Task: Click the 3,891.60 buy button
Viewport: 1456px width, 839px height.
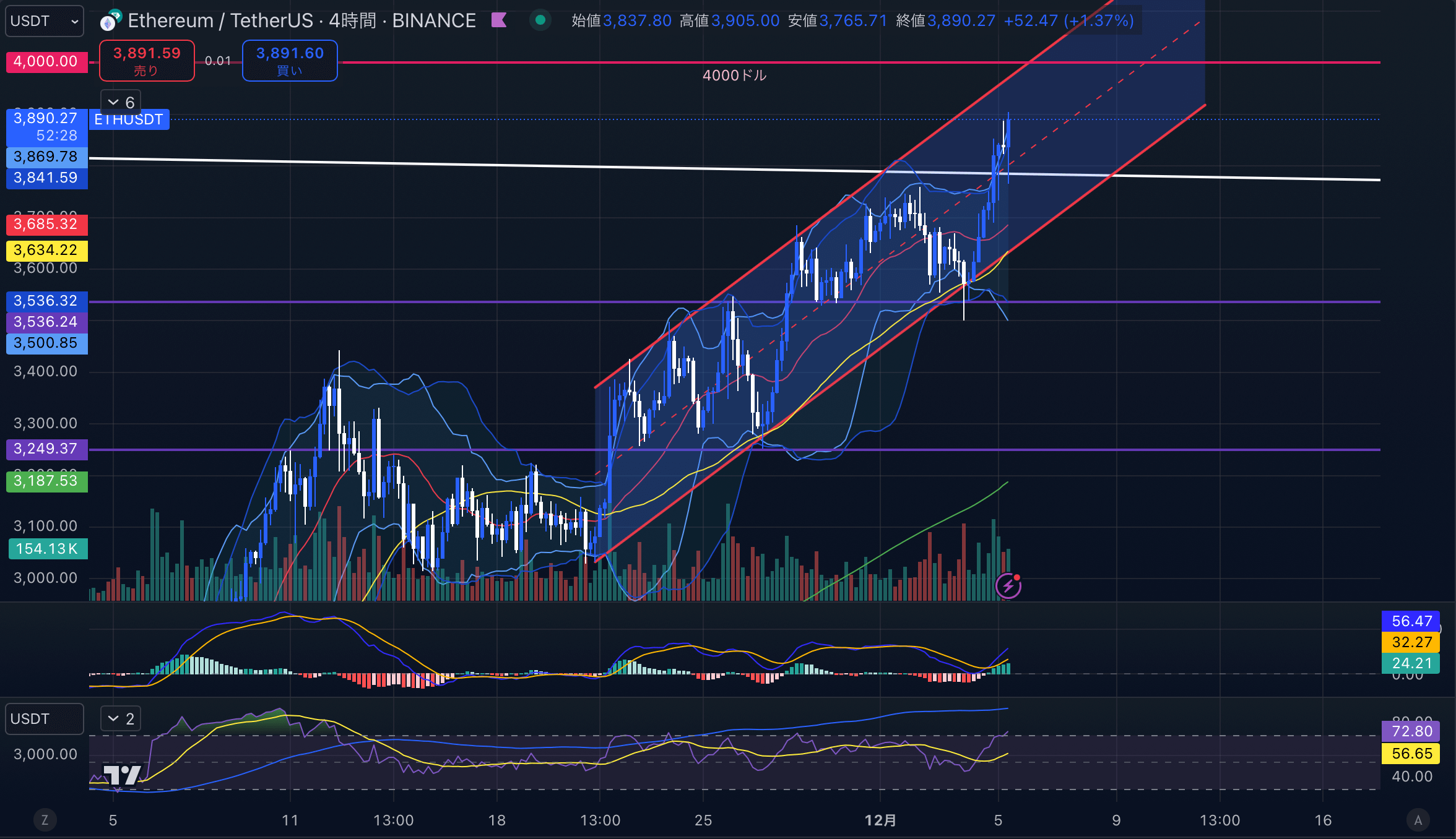Action: coord(290,61)
